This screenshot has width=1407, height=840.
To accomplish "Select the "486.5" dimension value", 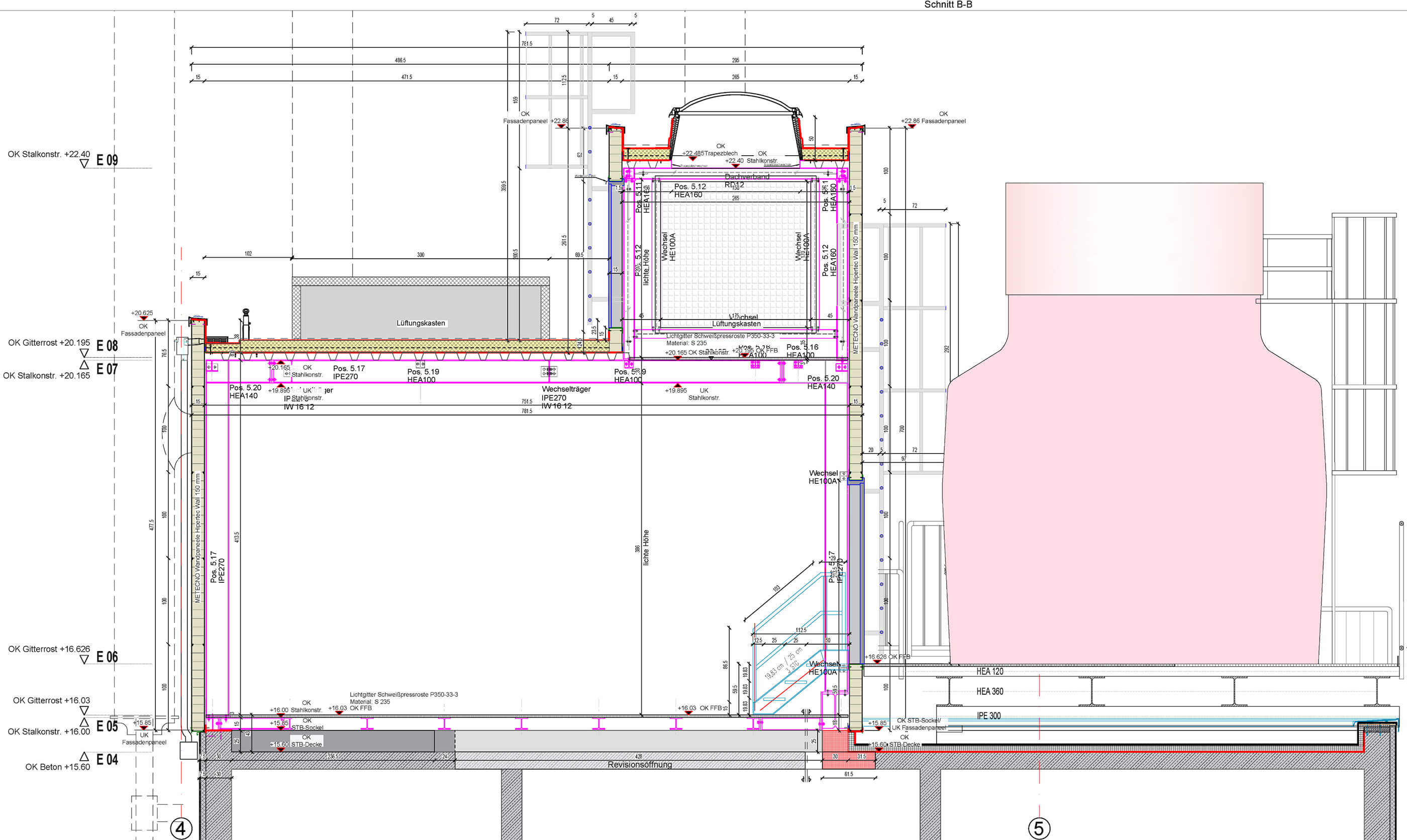I will tap(400, 61).
